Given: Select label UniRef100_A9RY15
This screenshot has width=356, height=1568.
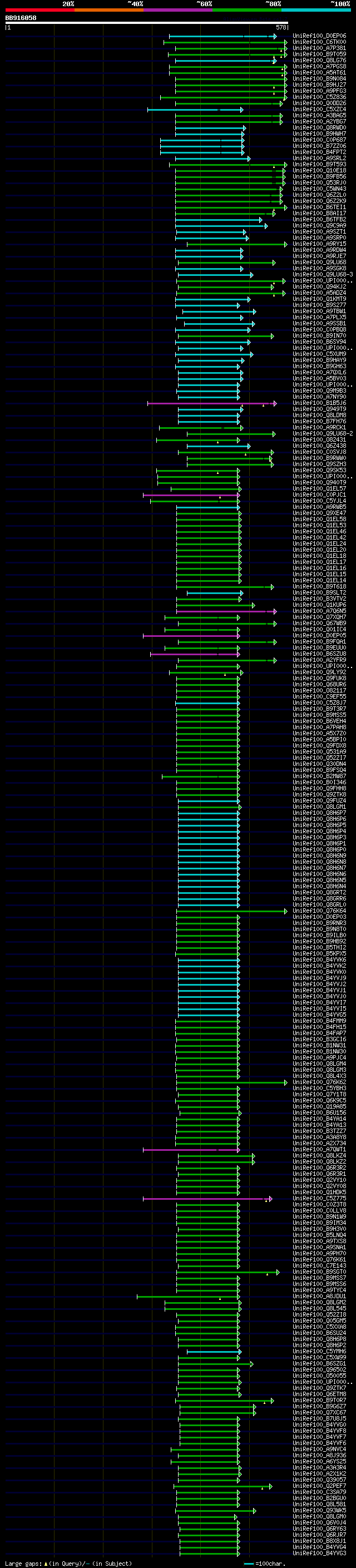Looking at the screenshot, I should pos(319,244).
